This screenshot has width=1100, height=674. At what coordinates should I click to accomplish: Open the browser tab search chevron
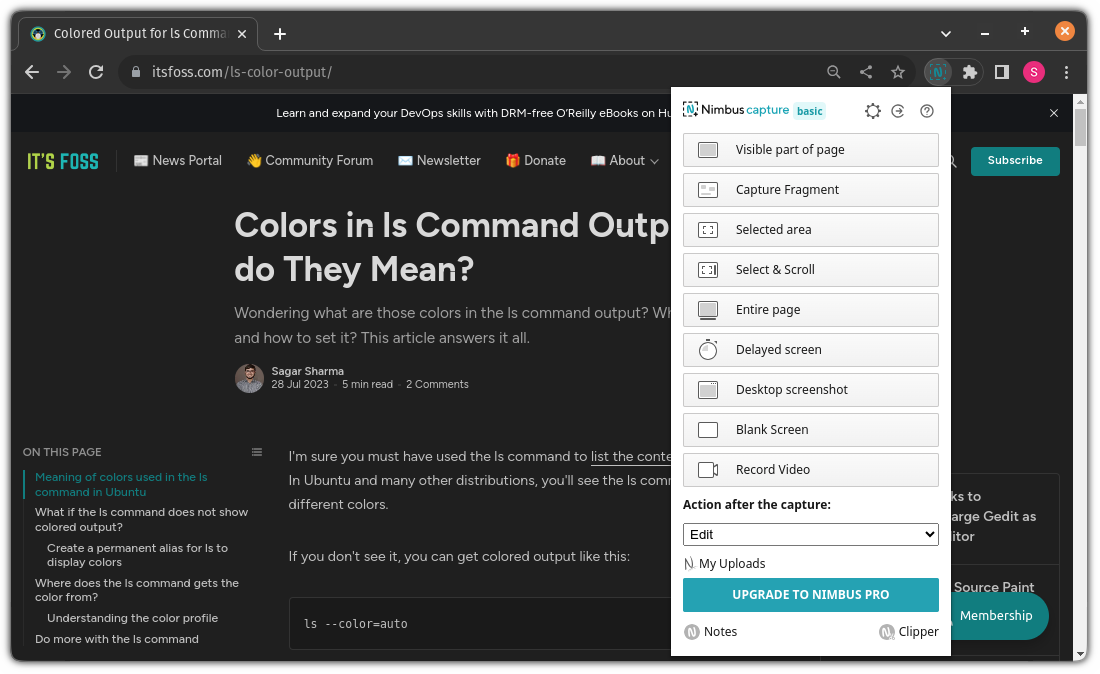(945, 32)
